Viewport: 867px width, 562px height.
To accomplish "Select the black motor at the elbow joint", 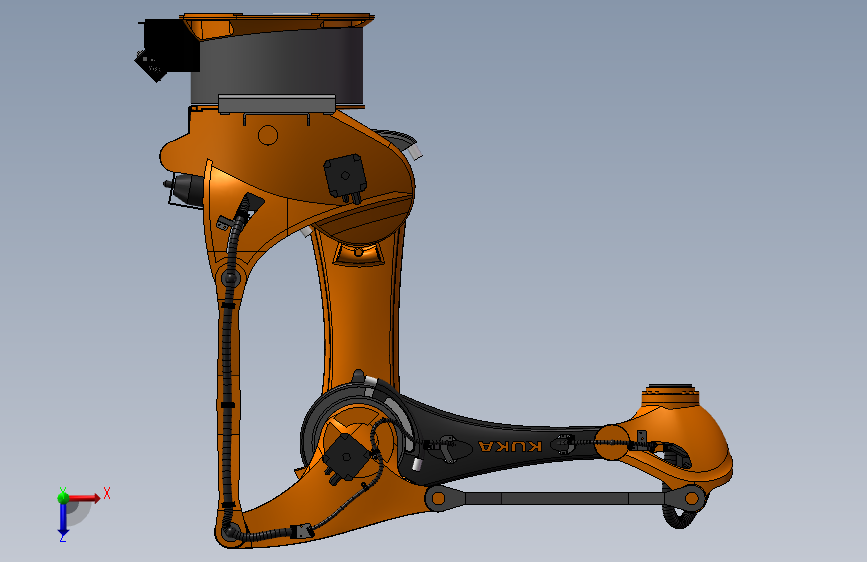I will click(x=347, y=457).
